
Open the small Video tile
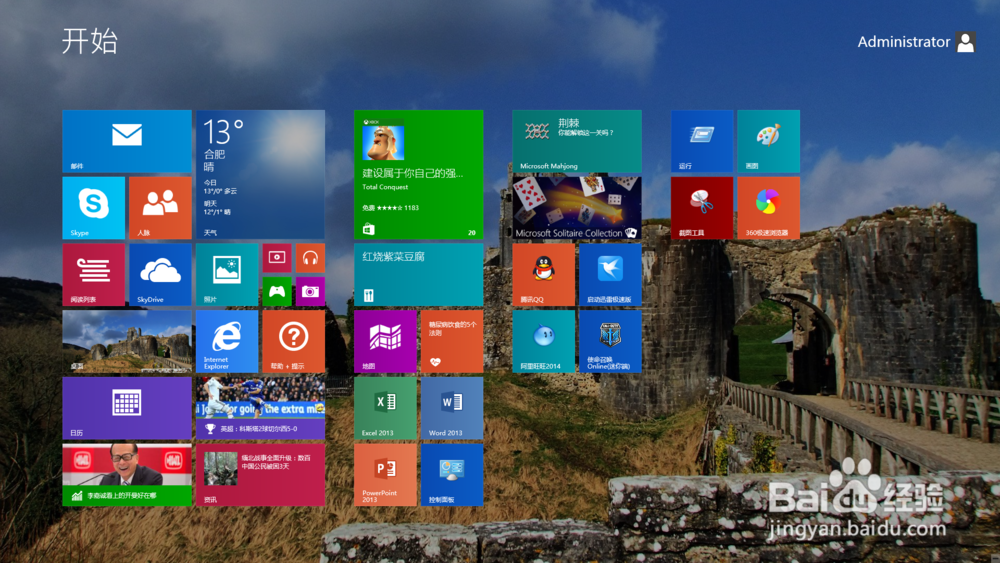277,258
